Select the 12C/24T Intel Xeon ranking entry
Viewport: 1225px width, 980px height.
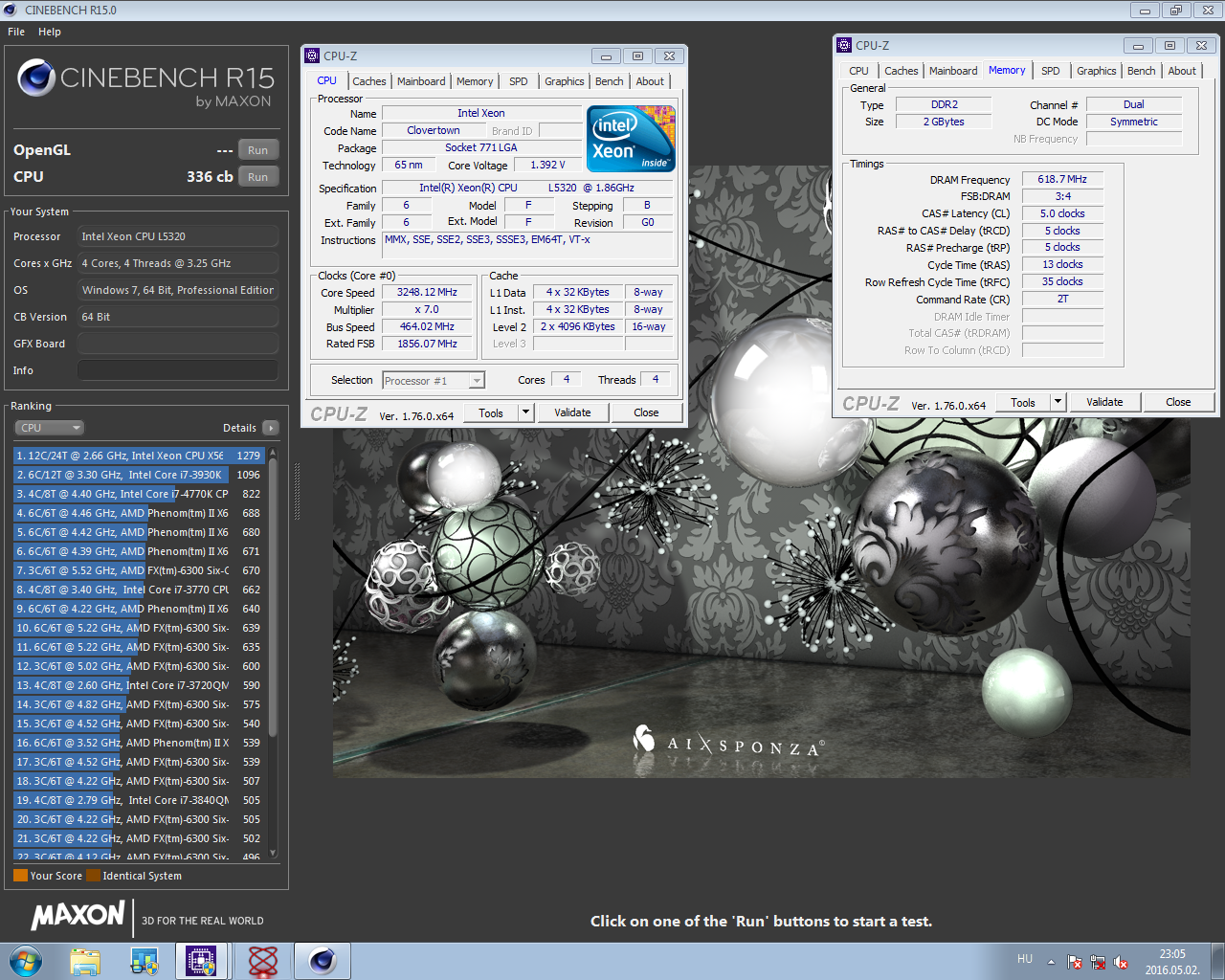[139, 456]
